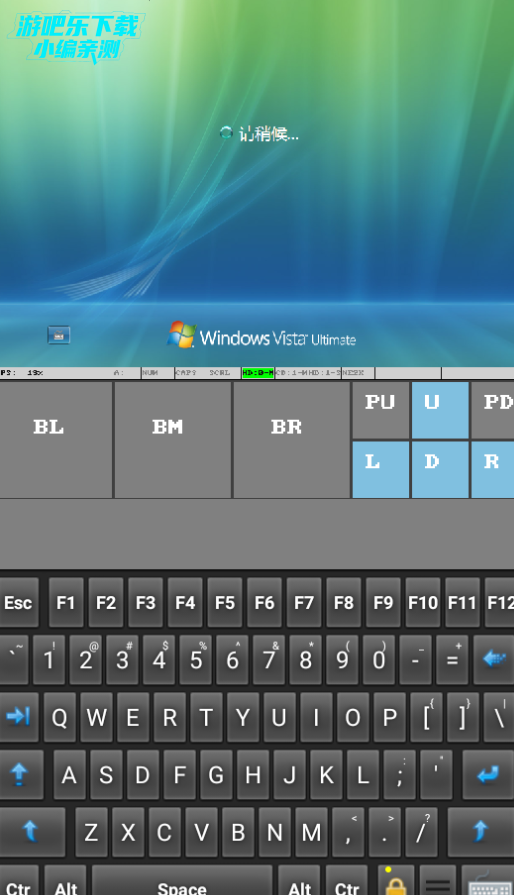This screenshot has height=895, width=514.
Task: Tap the backtick/tilde key
Action: tap(14, 660)
